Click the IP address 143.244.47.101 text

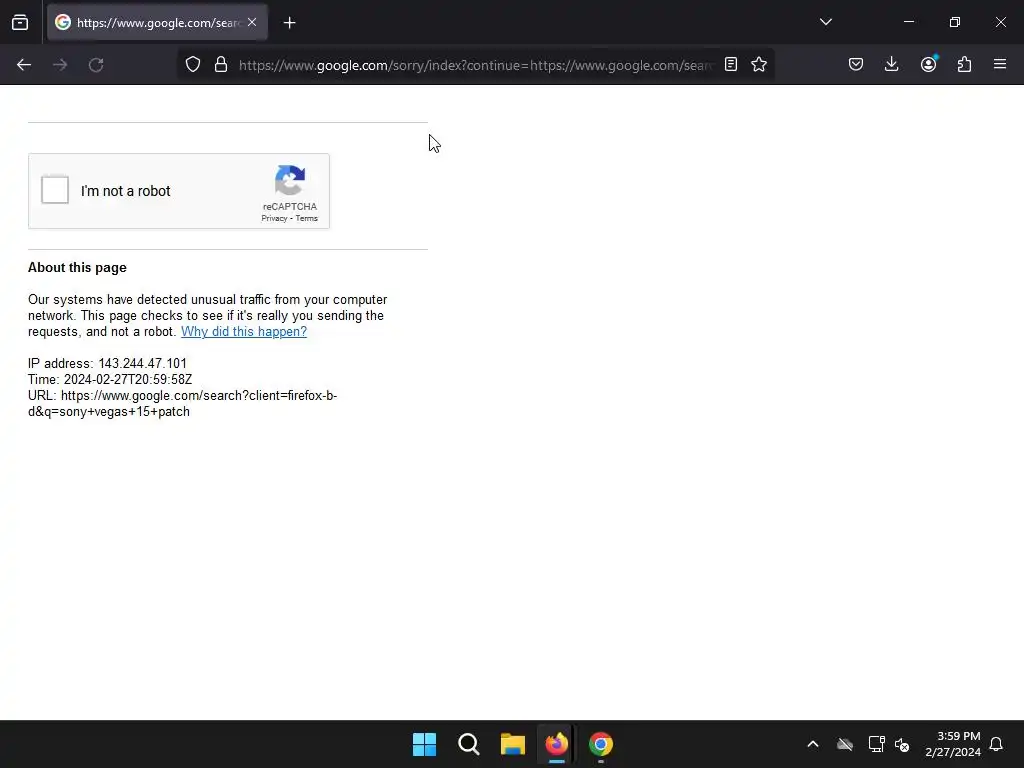pos(107,363)
